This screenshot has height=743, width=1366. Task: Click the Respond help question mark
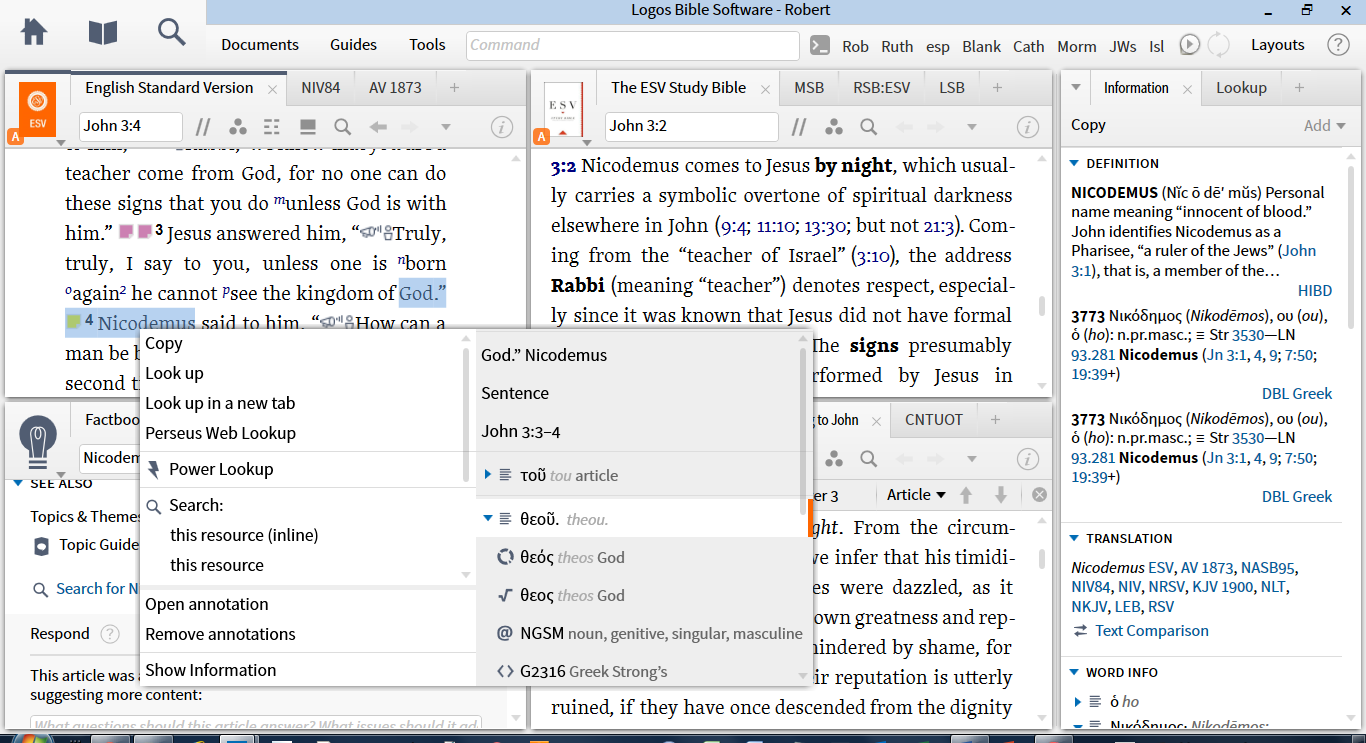point(110,634)
